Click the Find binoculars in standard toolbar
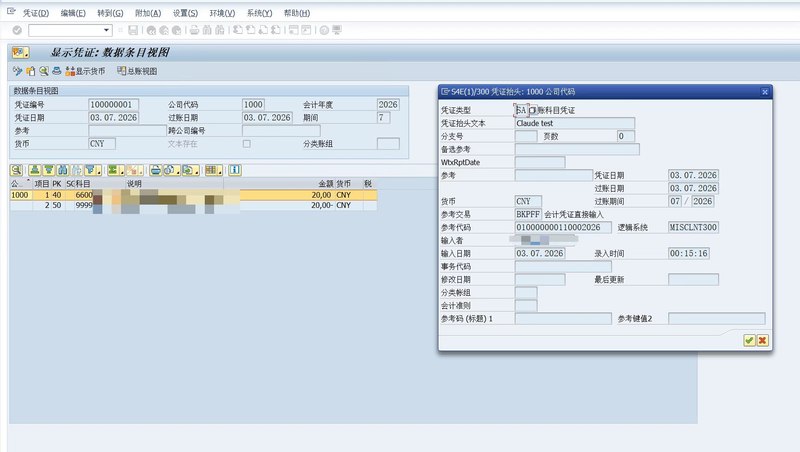Image resolution: width=800 pixels, height=452 pixels. click(x=207, y=31)
